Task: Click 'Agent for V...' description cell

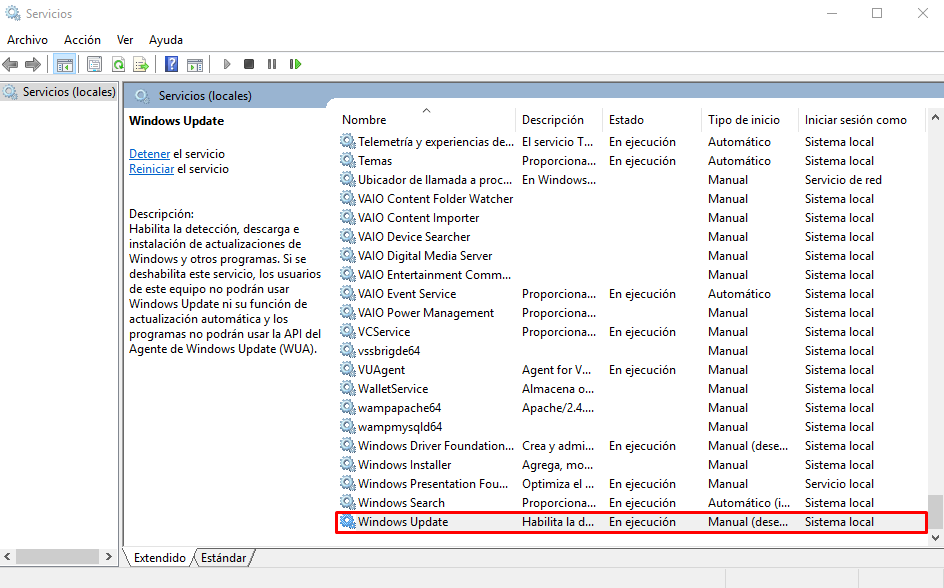Action: point(556,370)
